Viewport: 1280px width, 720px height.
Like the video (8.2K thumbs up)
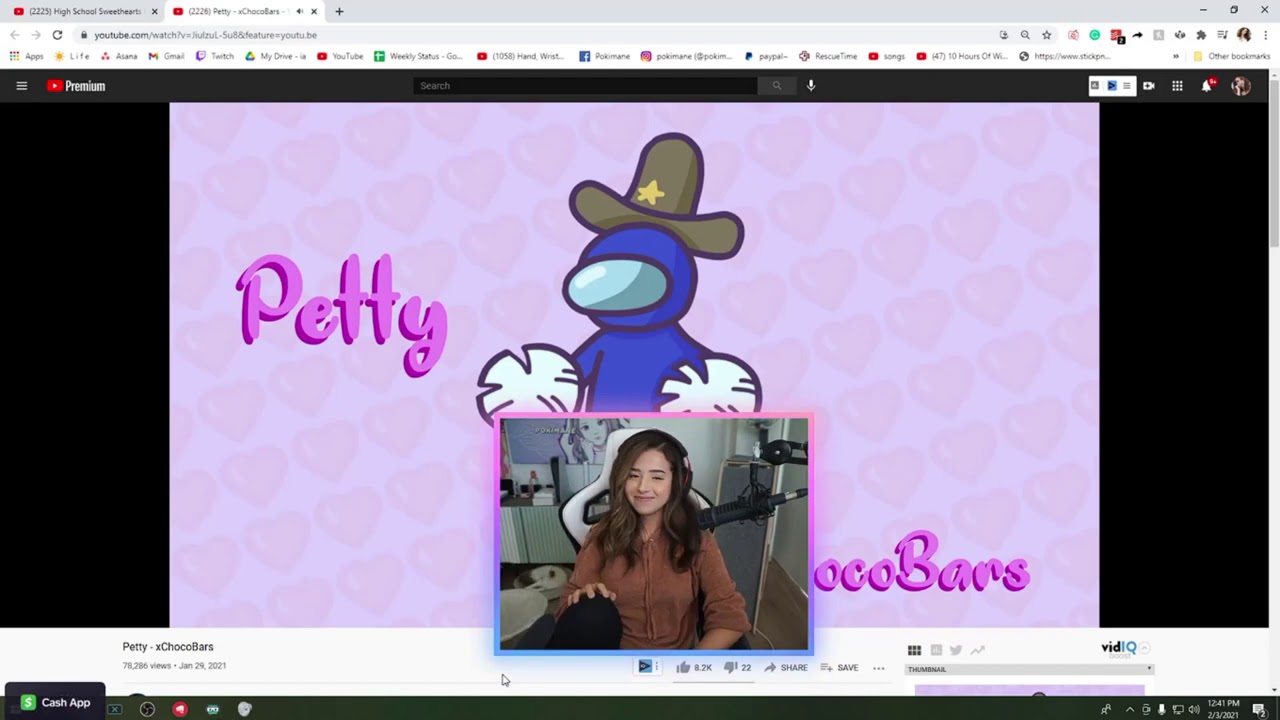(694, 667)
